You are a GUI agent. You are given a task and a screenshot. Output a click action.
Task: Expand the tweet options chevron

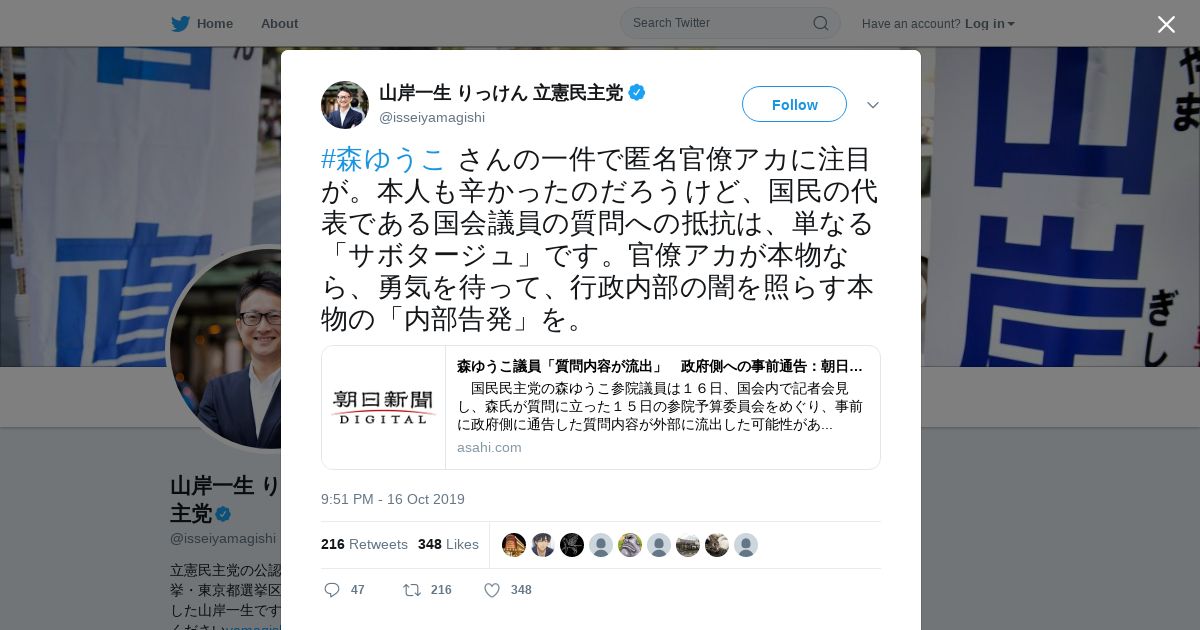[x=873, y=105]
